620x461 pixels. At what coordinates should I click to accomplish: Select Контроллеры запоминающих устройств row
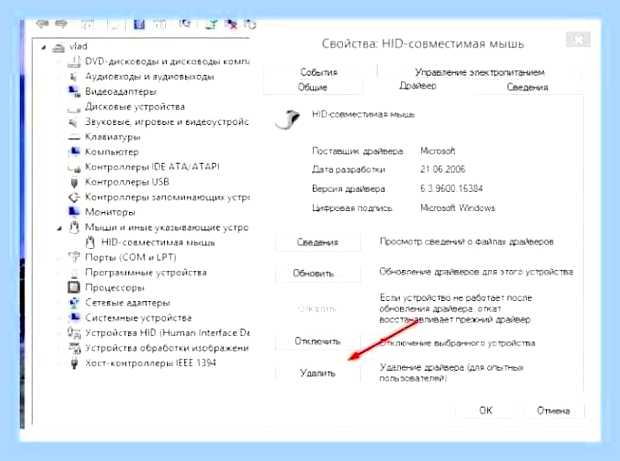click(167, 197)
